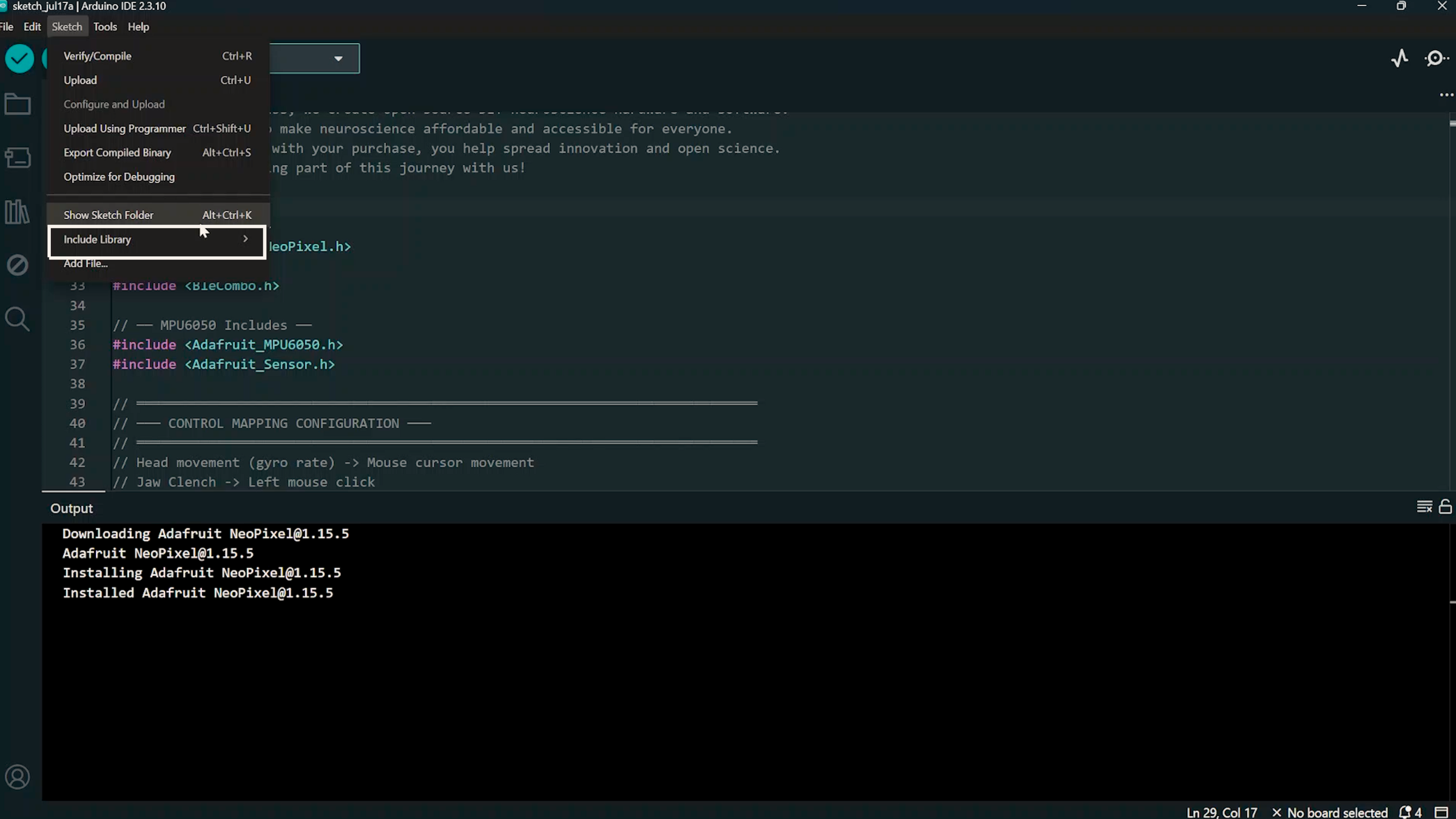This screenshot has width=1456, height=819.
Task: Open the Search magnifier sidebar icon
Action: (x=18, y=318)
